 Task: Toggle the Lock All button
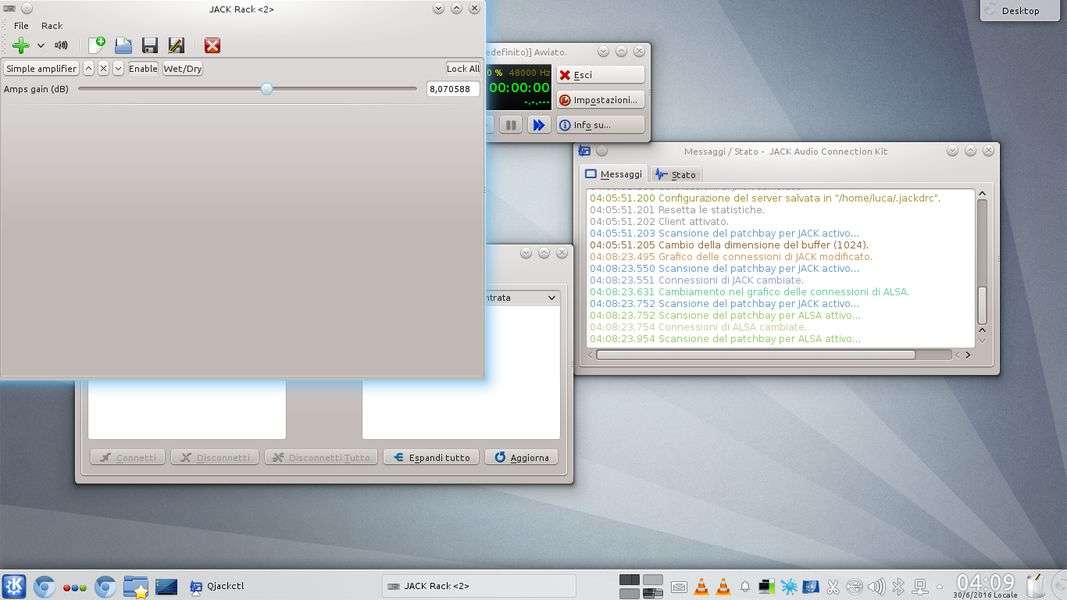tap(463, 69)
